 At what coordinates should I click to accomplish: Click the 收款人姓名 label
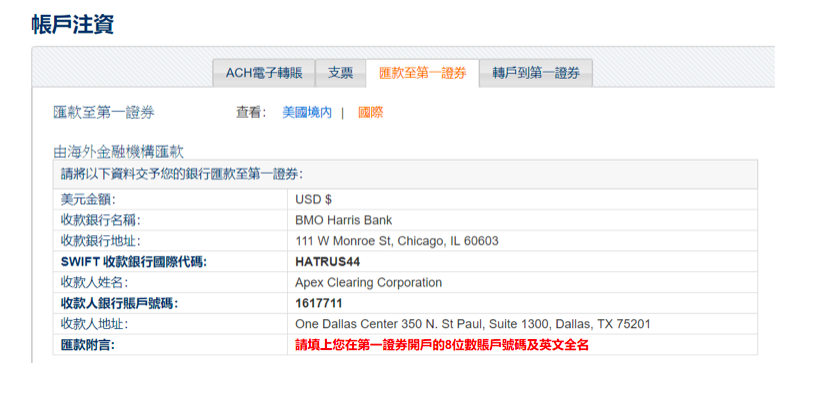(x=94, y=283)
